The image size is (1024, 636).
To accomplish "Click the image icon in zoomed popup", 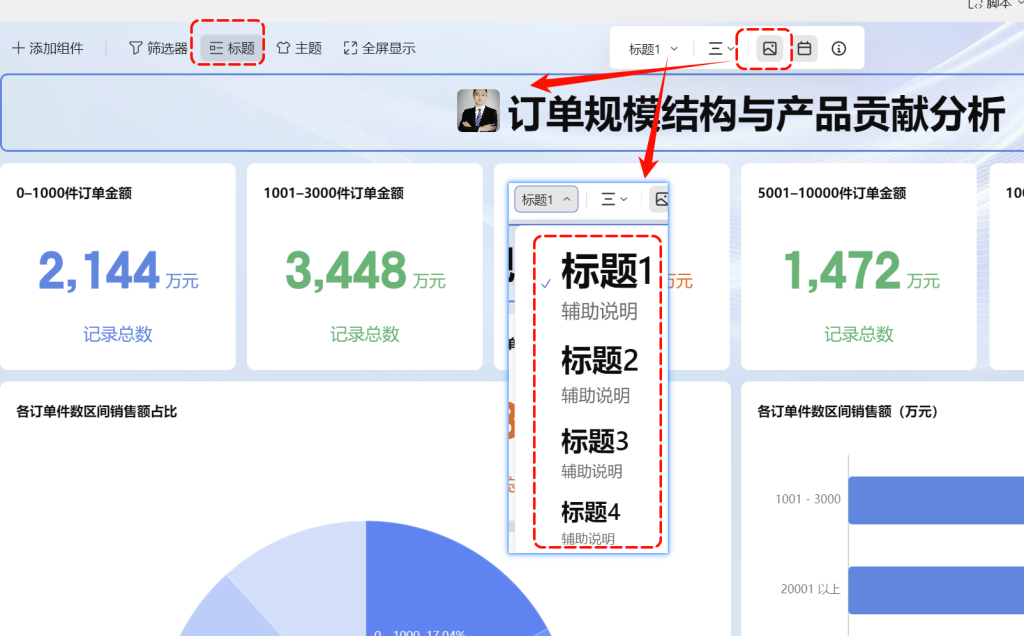I will [660, 199].
